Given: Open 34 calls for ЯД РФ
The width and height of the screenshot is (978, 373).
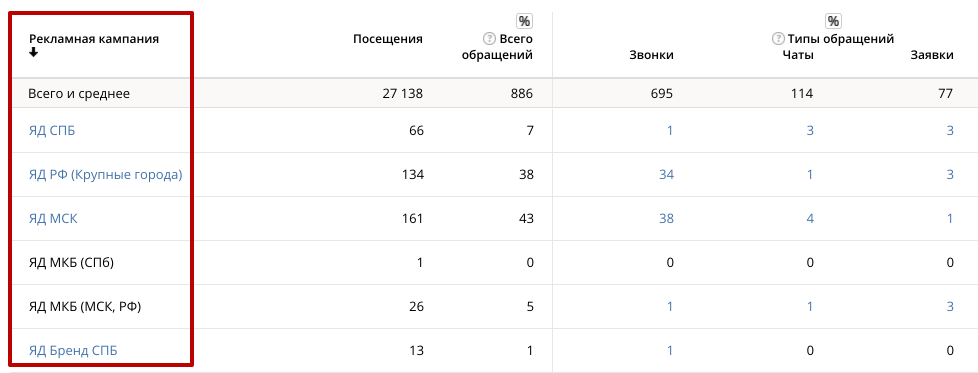Looking at the screenshot, I should [666, 175].
